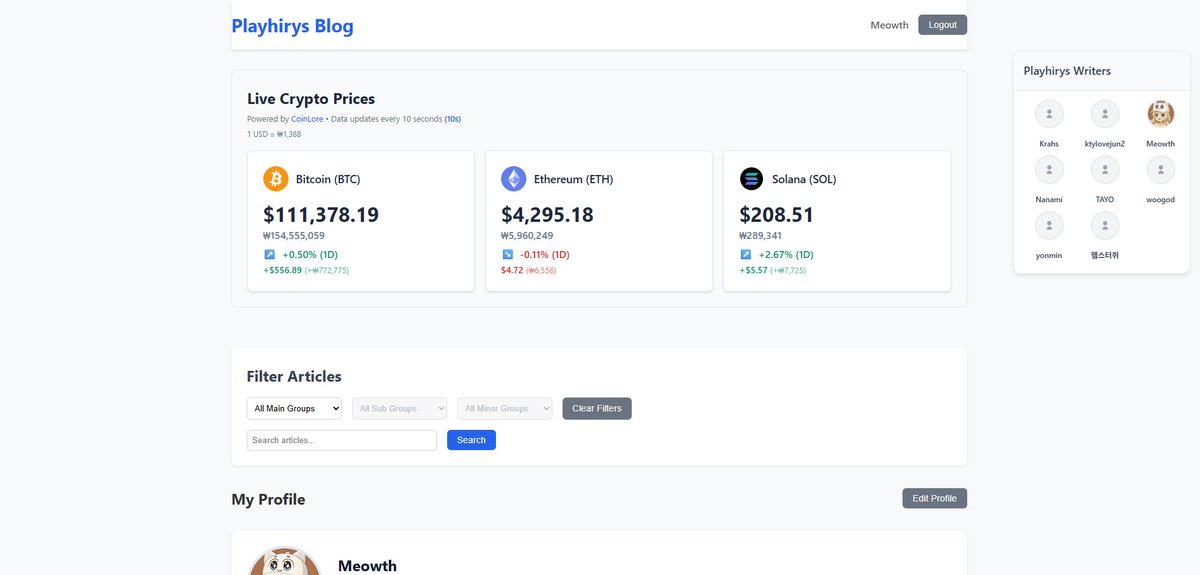Click the Solana price $208.51

[x=777, y=215]
